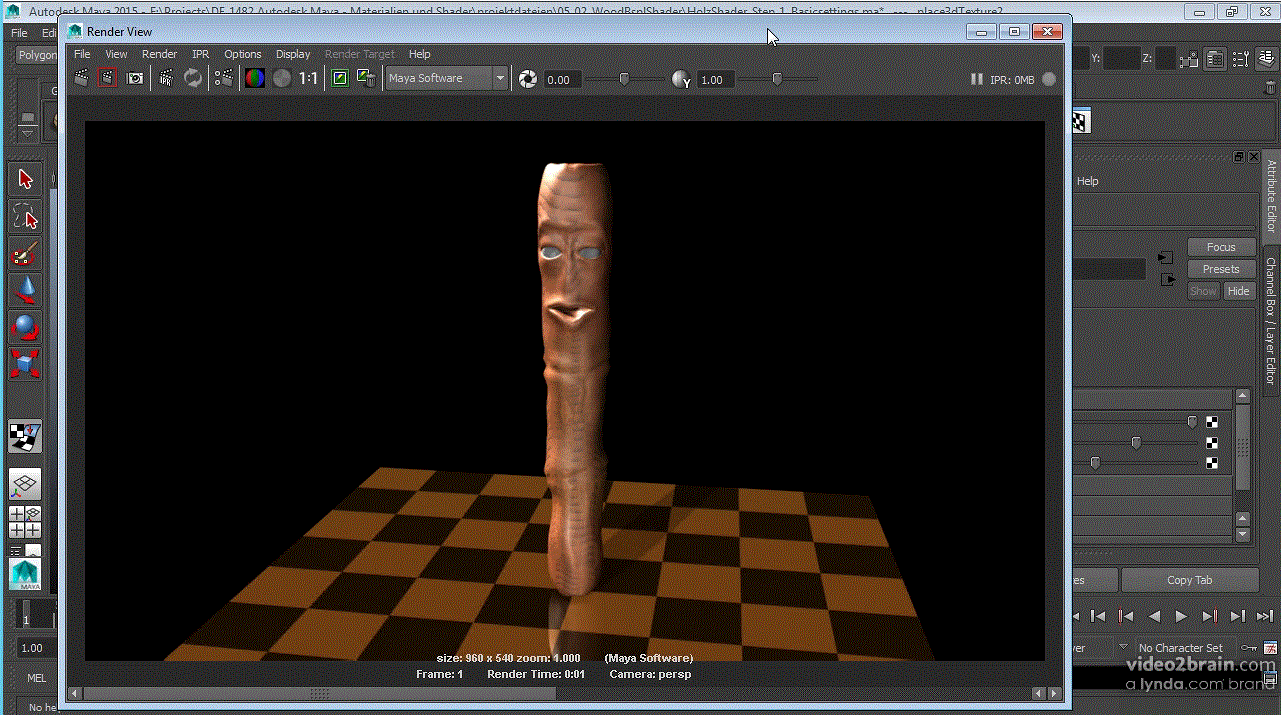Click the MEL command line label

tap(37, 677)
